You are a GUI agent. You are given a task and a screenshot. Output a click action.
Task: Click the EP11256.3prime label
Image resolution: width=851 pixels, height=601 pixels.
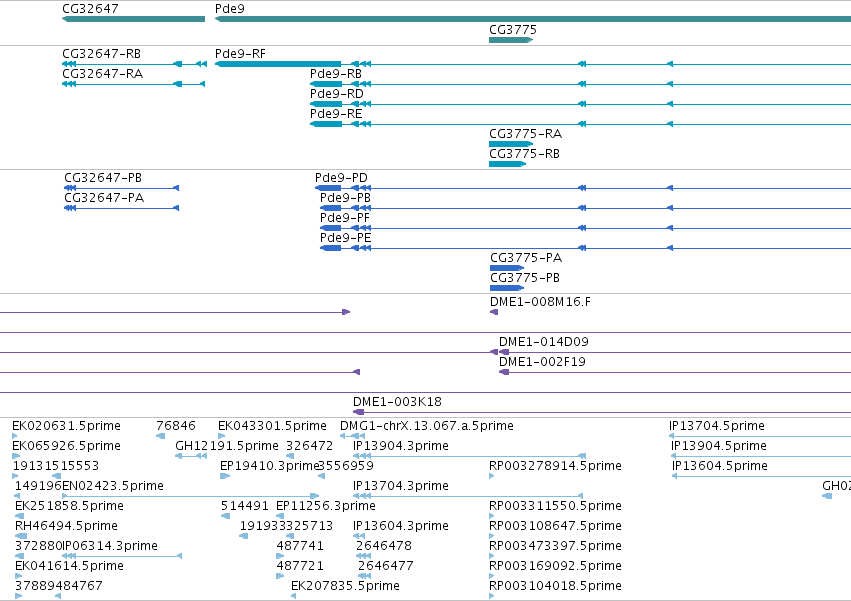[326, 507]
